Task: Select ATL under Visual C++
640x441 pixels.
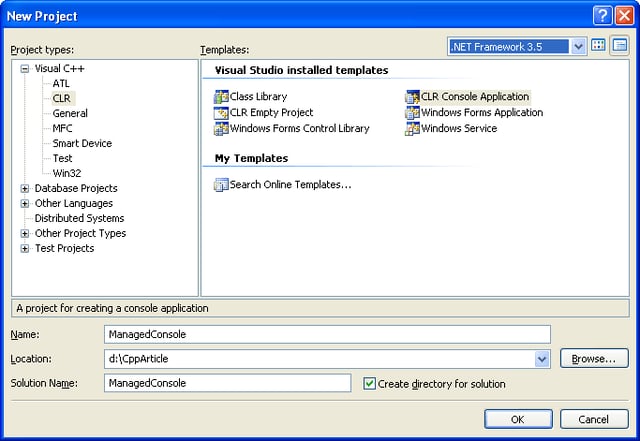Action: click(61, 83)
